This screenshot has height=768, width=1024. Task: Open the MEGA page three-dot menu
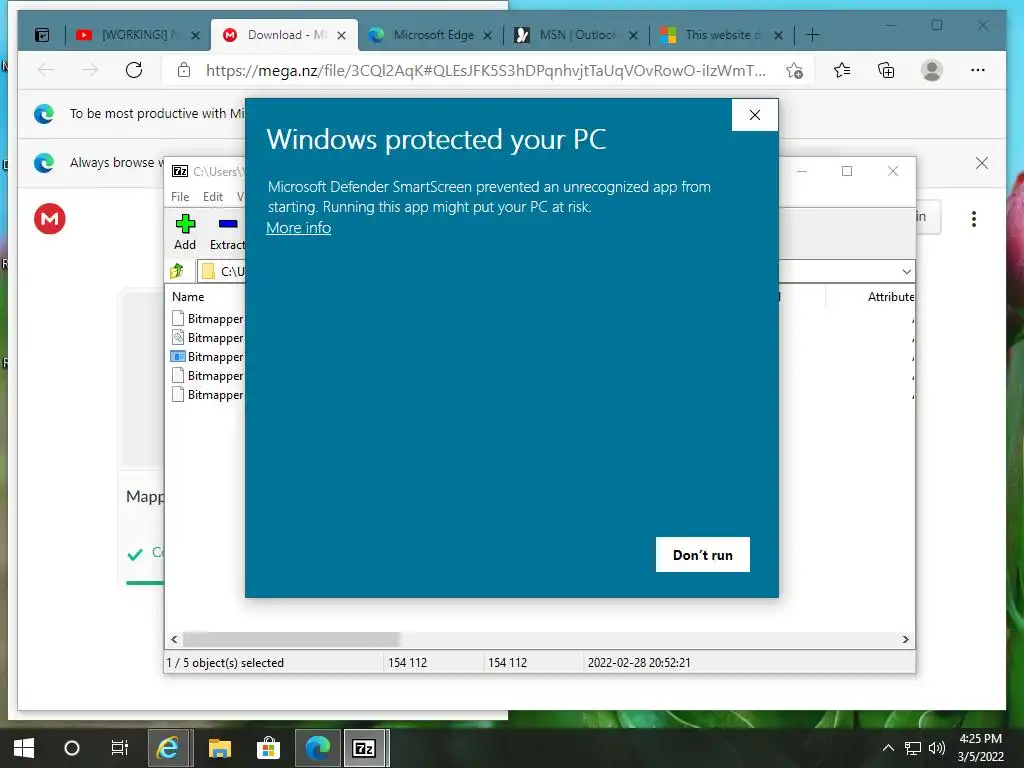[x=974, y=219]
